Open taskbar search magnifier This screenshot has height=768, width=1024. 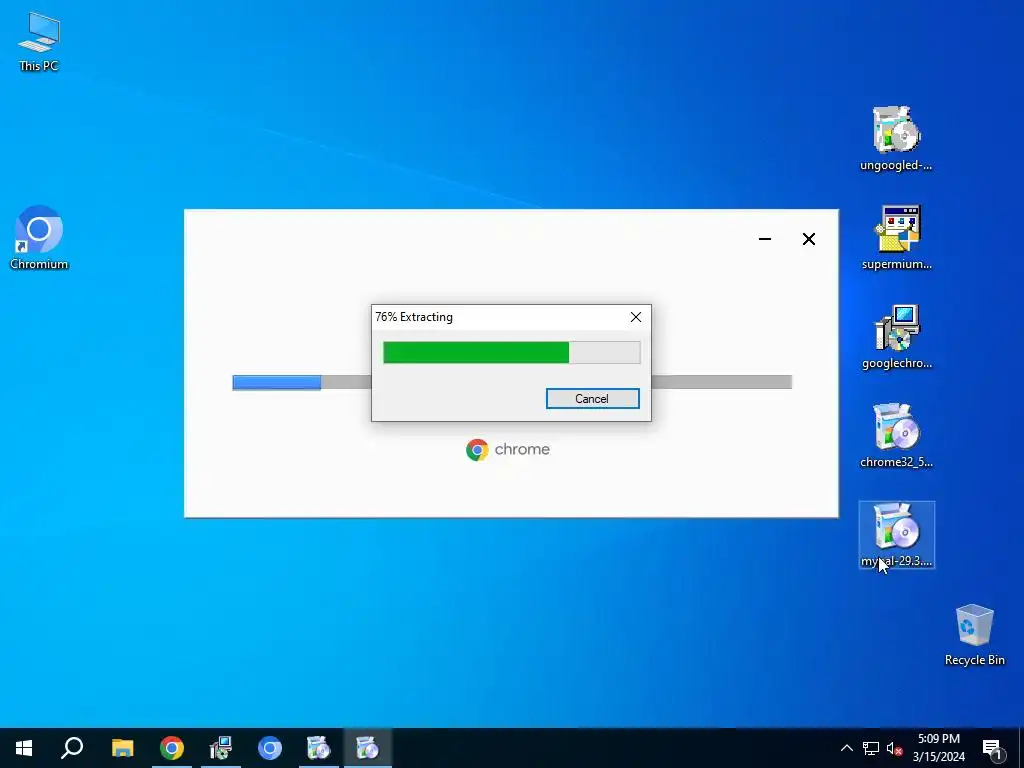72,748
